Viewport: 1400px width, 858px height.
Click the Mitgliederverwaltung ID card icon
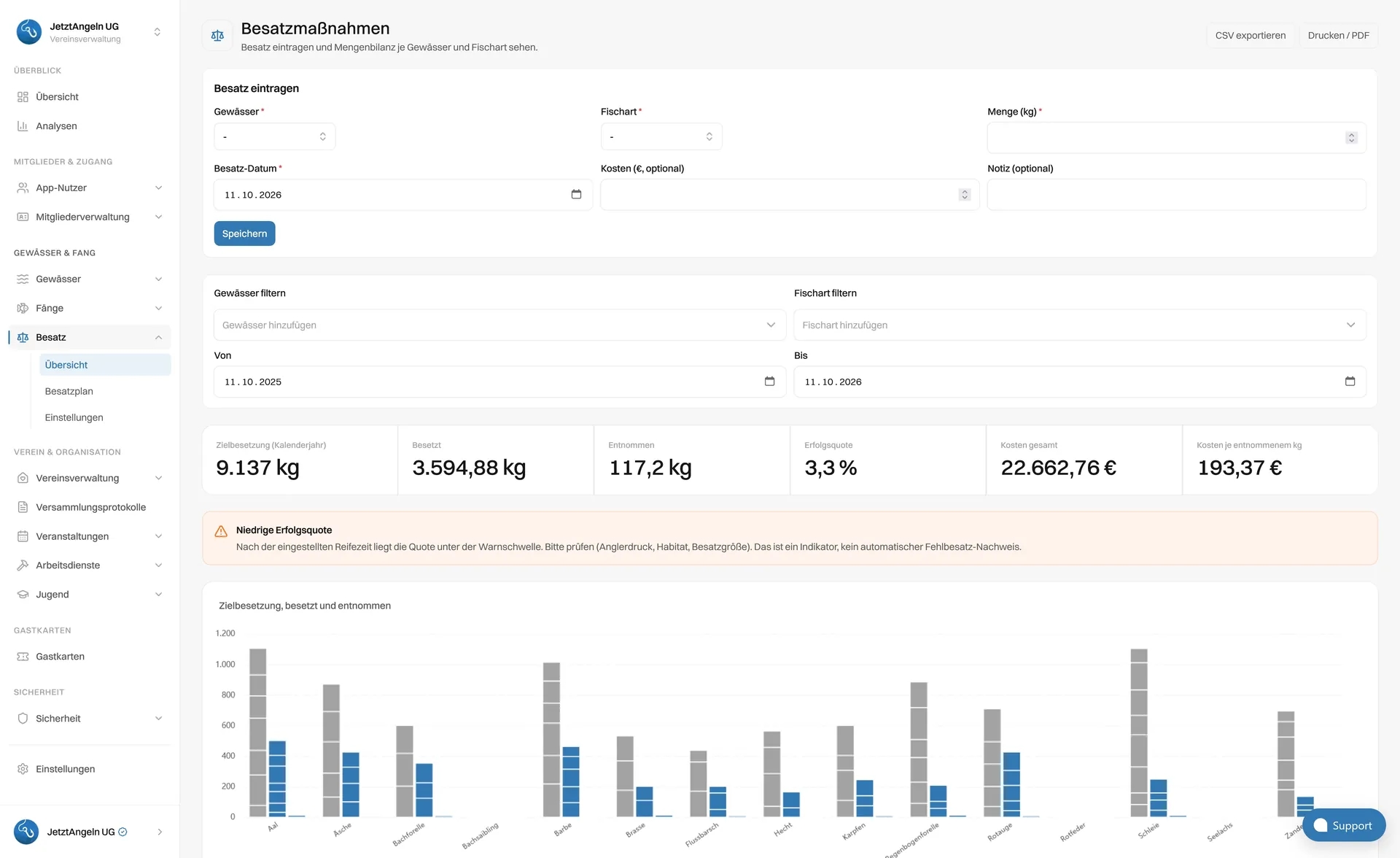click(23, 217)
